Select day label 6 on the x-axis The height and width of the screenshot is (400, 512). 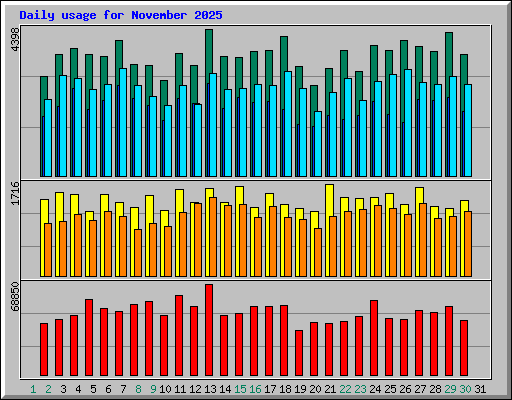point(108,389)
